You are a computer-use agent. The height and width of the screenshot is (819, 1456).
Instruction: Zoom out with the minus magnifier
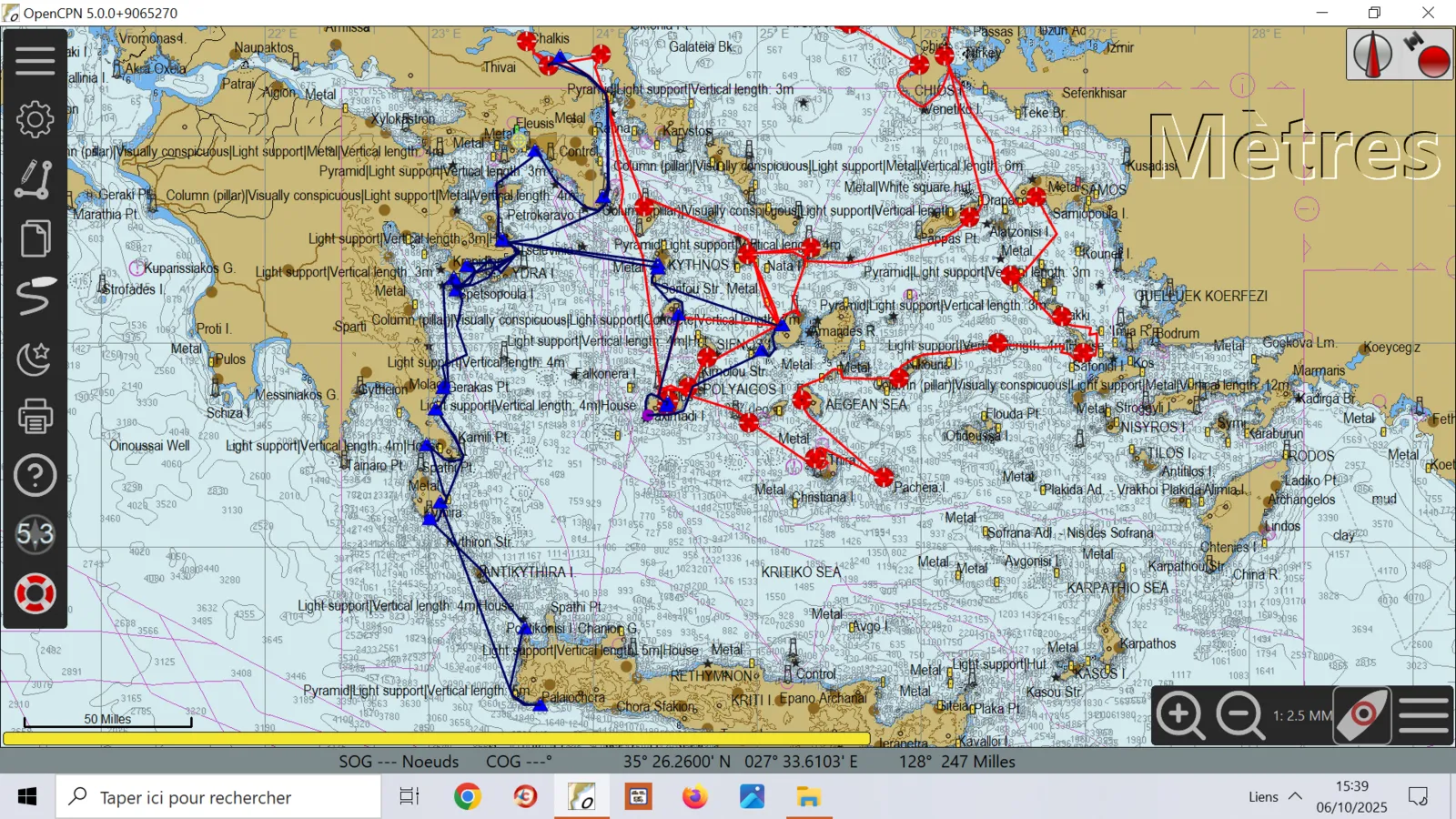coord(1240,716)
